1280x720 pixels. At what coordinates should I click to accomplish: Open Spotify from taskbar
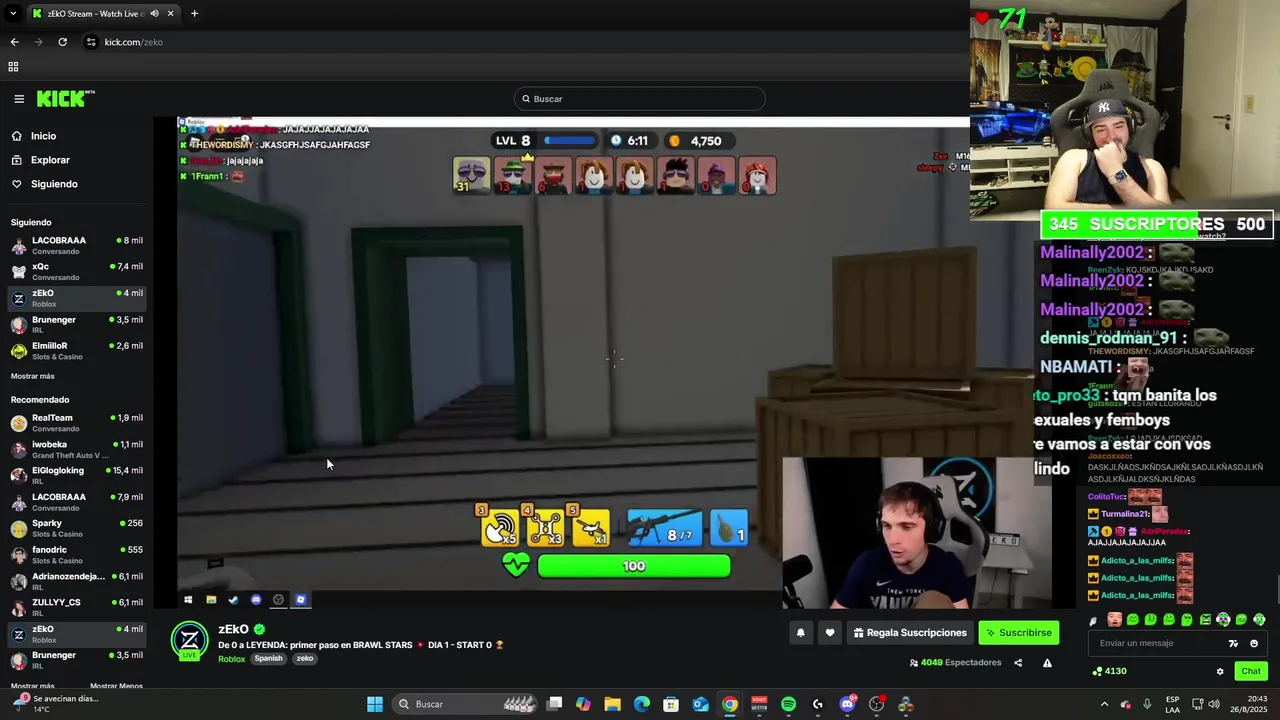[x=788, y=704]
